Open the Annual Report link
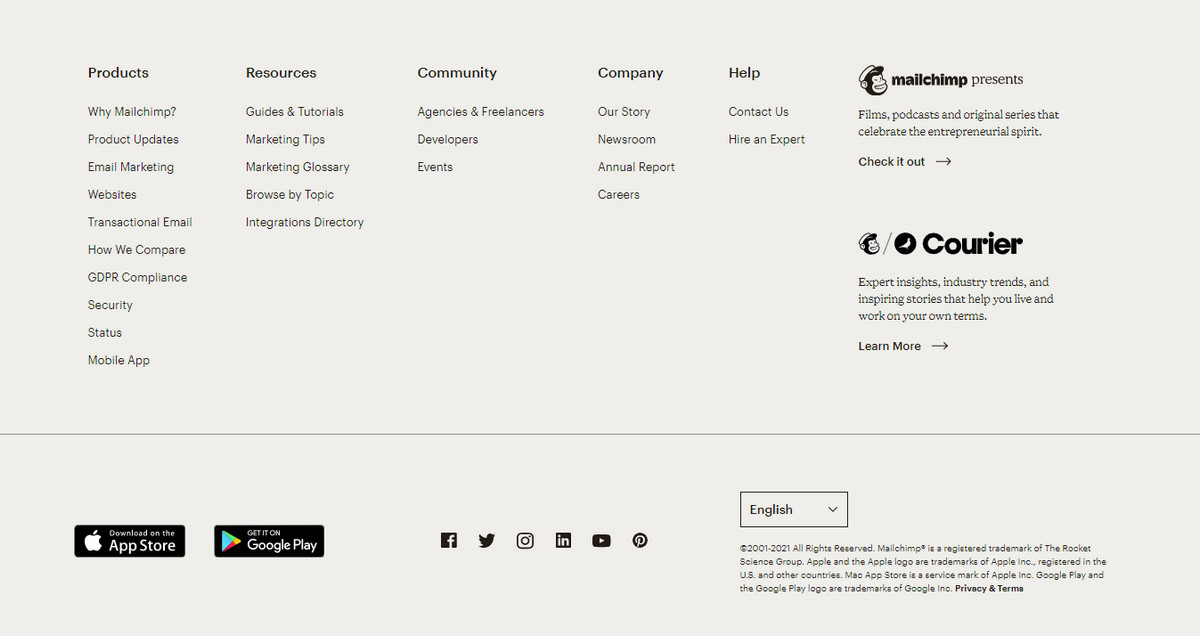 coord(636,167)
